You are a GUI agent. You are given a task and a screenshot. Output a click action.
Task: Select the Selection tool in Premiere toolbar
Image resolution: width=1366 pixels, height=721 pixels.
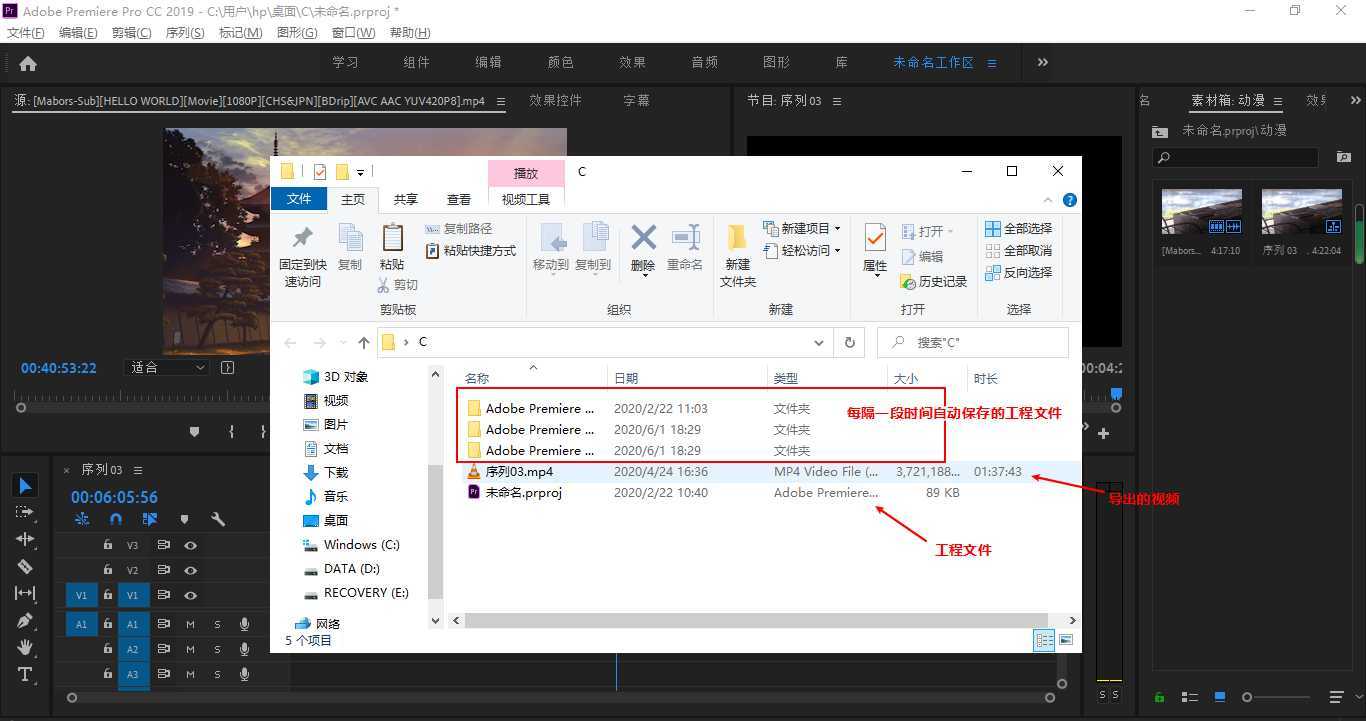(x=26, y=486)
